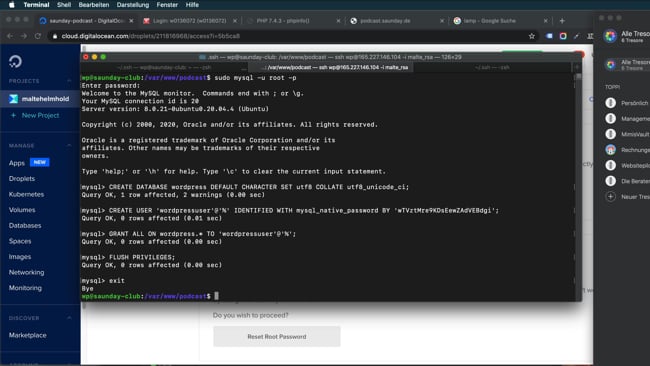This screenshot has height=366, width=650.
Task: Click the DigitalOcean logo in sidebar
Action: [x=15, y=61]
